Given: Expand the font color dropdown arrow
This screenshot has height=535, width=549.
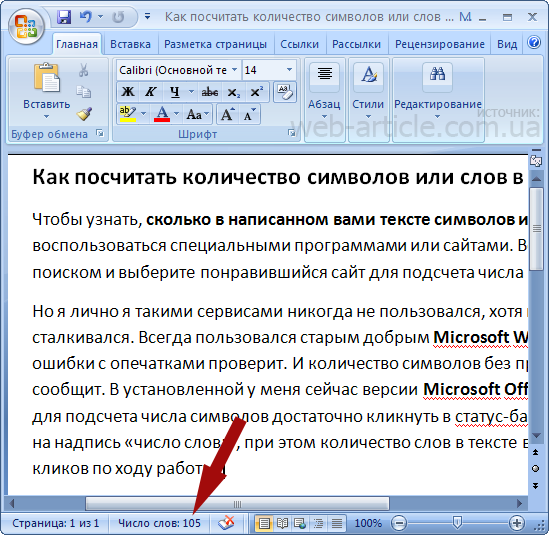Looking at the screenshot, I should (x=176, y=114).
